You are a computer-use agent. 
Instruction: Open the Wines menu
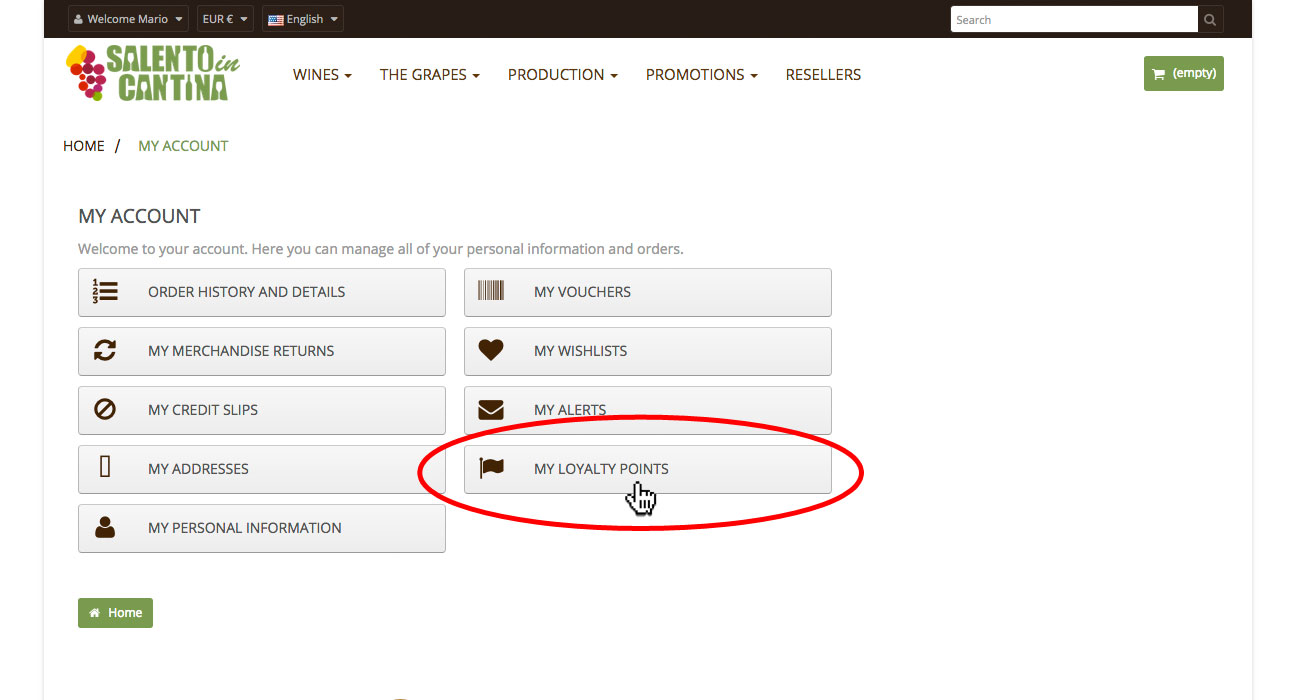pyautogui.click(x=322, y=75)
